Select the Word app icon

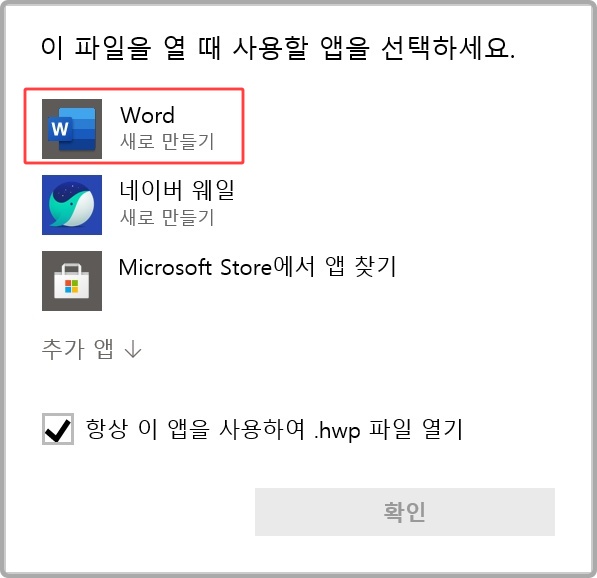[72, 129]
